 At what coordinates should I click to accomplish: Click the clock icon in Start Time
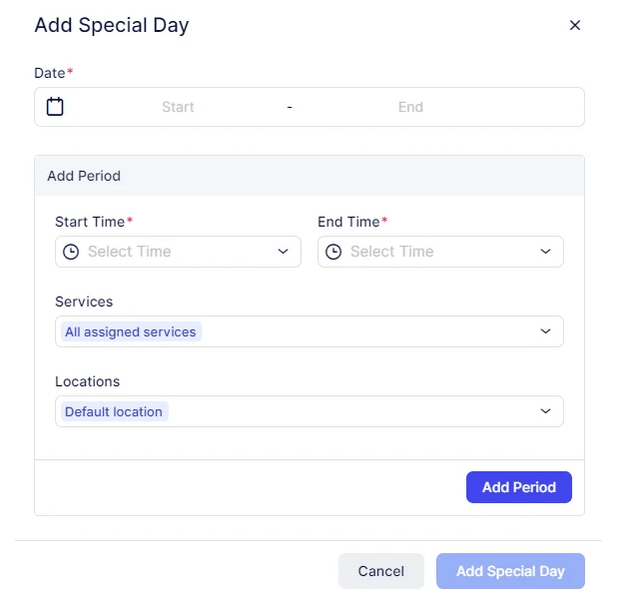[71, 251]
